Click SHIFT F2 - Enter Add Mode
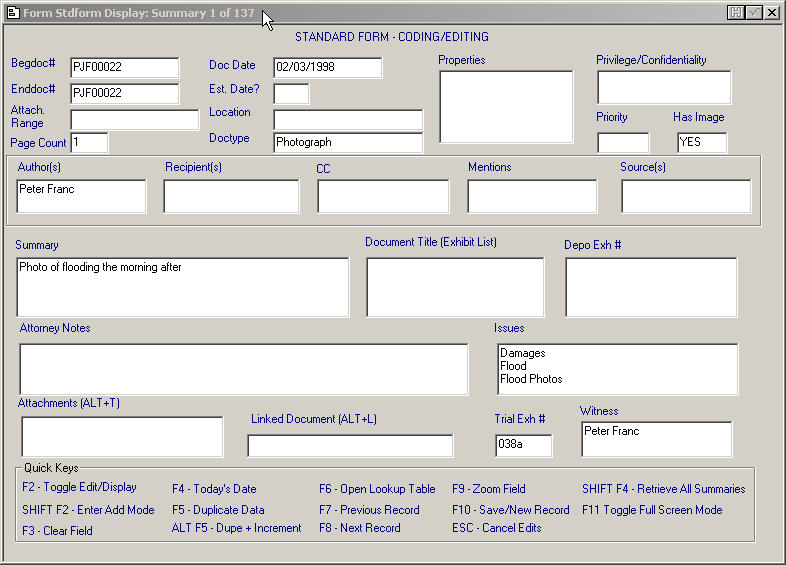 coord(88,510)
